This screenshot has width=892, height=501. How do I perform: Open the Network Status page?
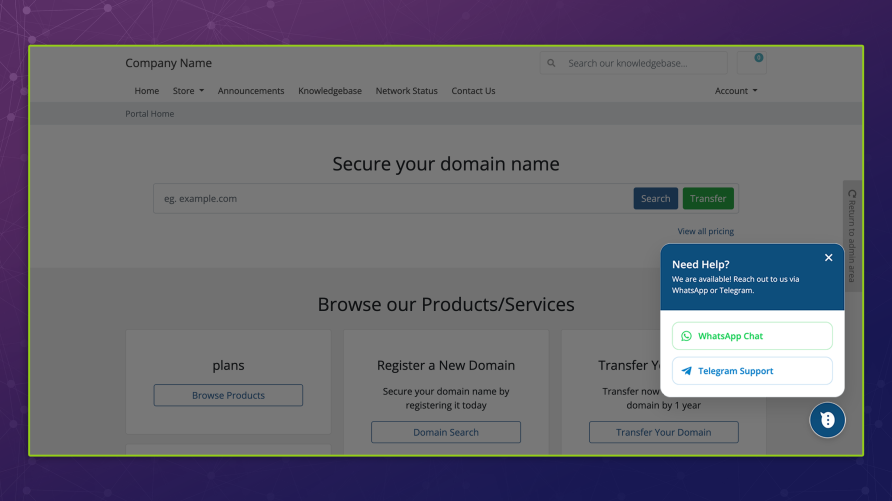point(406,91)
